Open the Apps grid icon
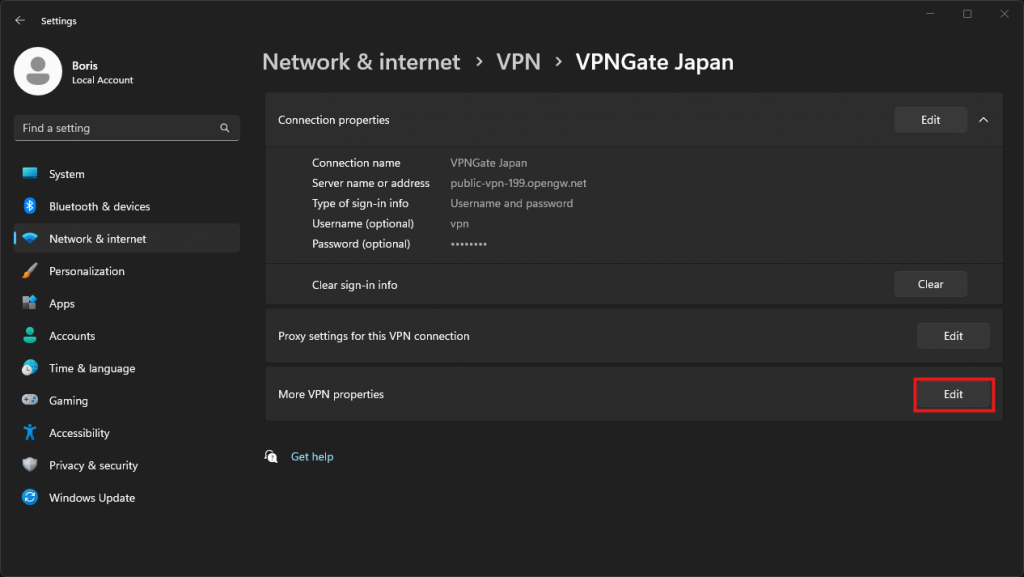This screenshot has height=577, width=1024. click(x=30, y=303)
